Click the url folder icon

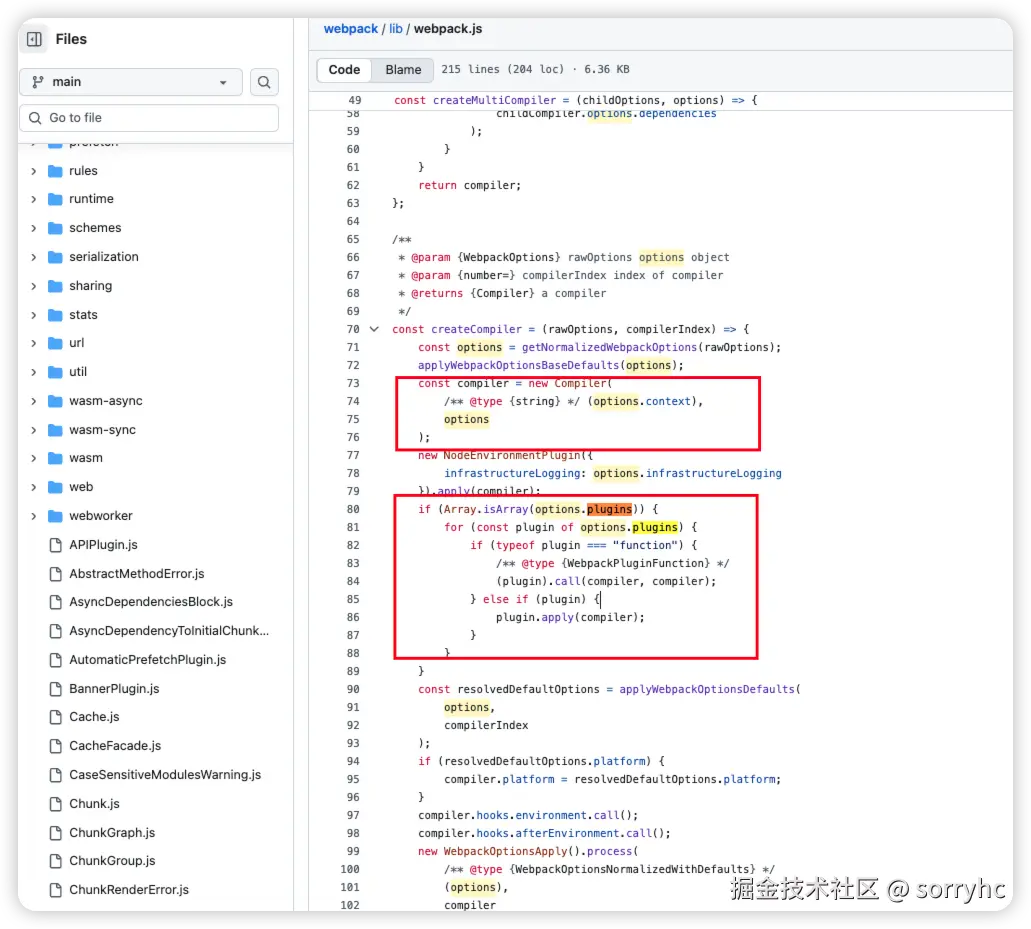55,343
